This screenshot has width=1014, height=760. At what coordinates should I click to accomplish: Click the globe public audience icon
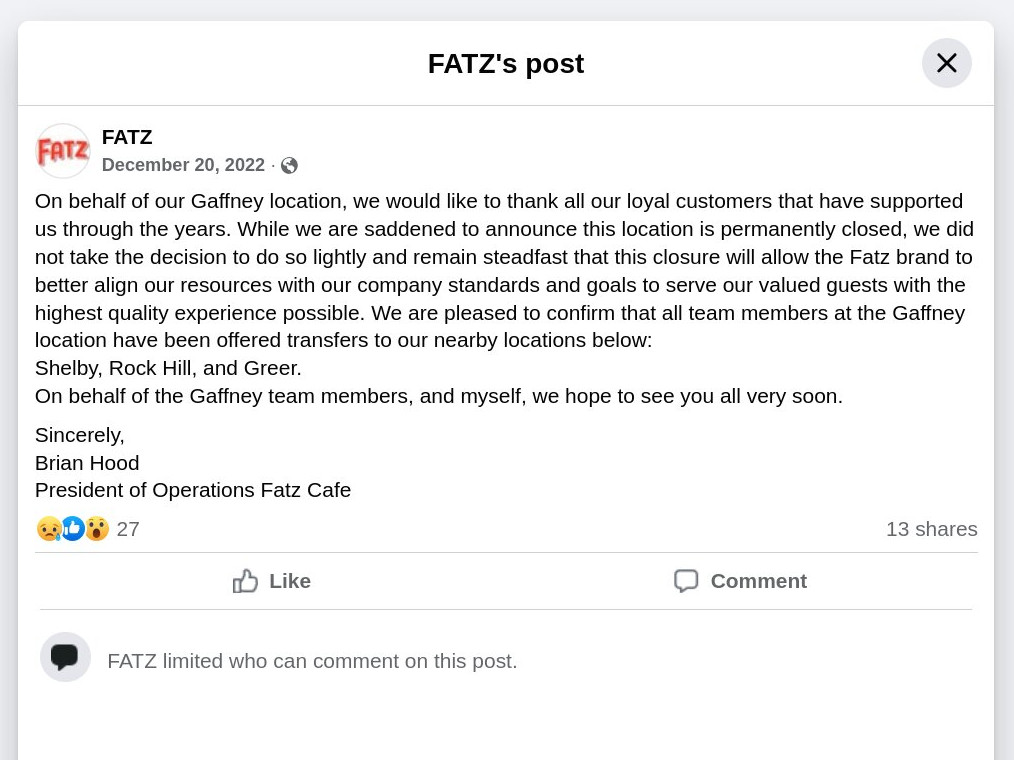coord(289,166)
